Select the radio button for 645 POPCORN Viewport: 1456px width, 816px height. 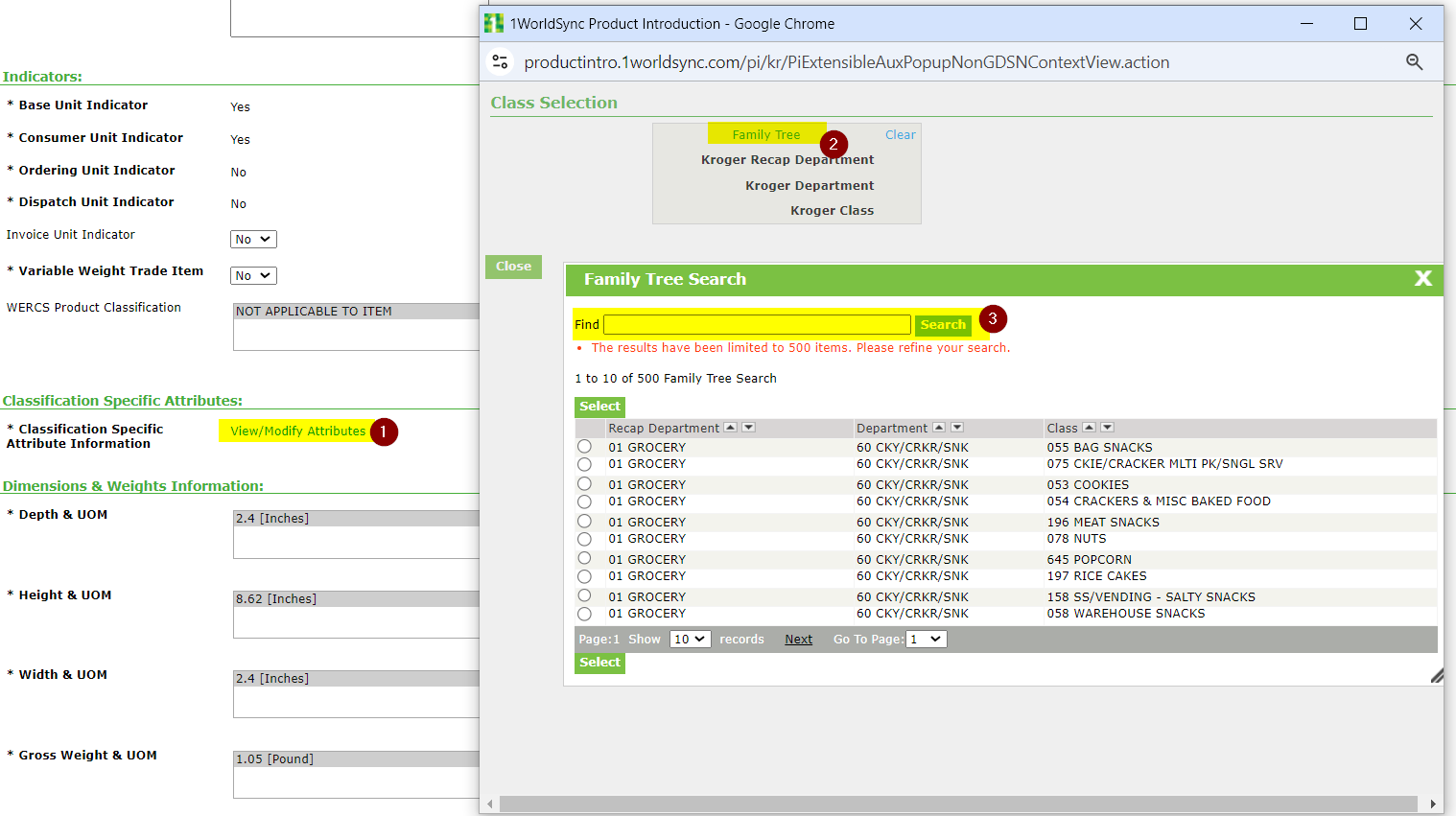pos(584,558)
